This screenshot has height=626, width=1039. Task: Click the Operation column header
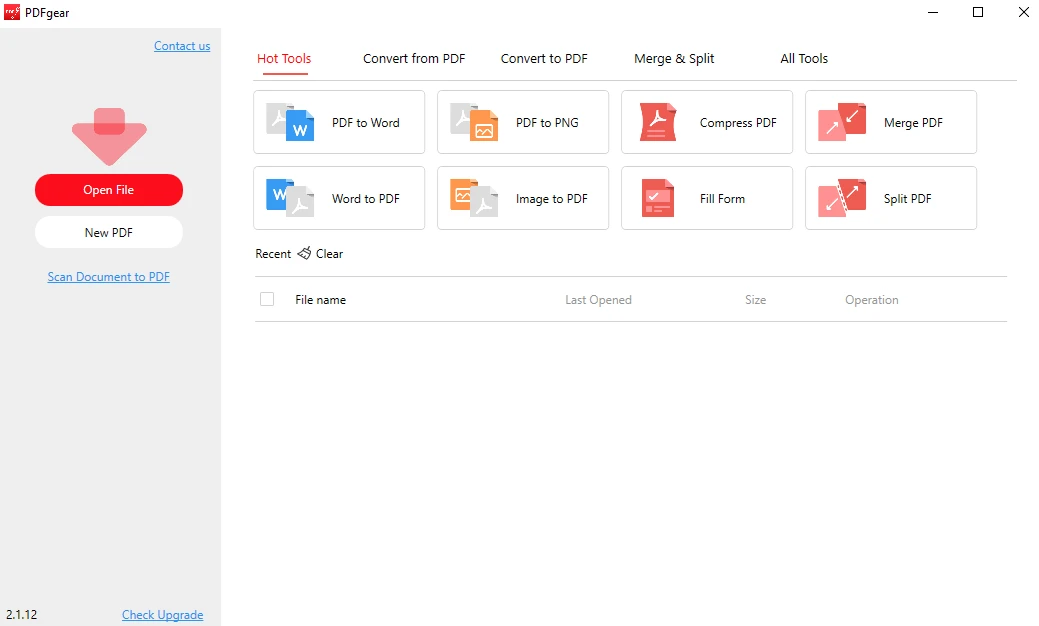point(872,299)
